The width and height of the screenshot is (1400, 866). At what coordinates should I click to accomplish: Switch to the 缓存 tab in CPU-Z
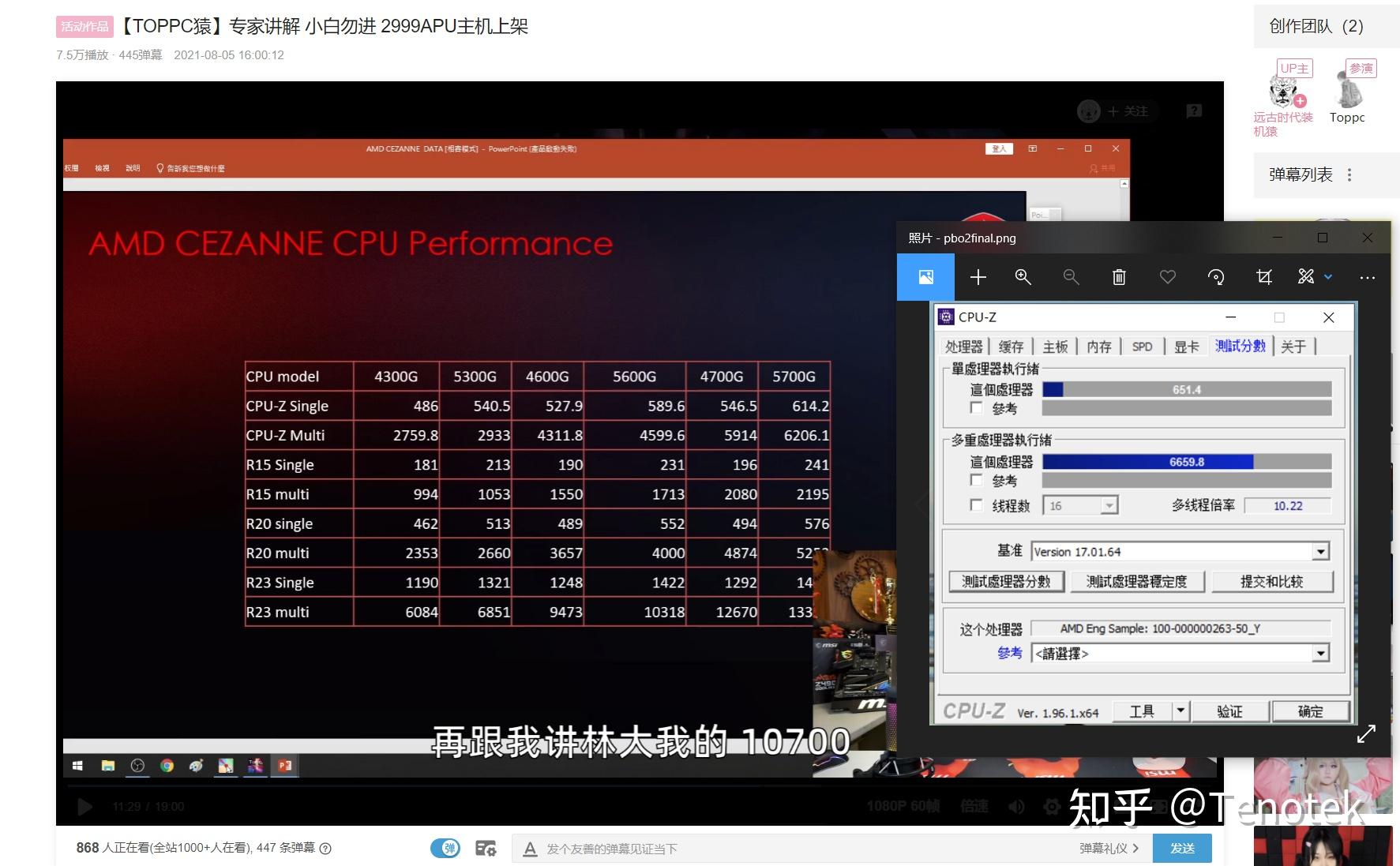(x=1011, y=346)
